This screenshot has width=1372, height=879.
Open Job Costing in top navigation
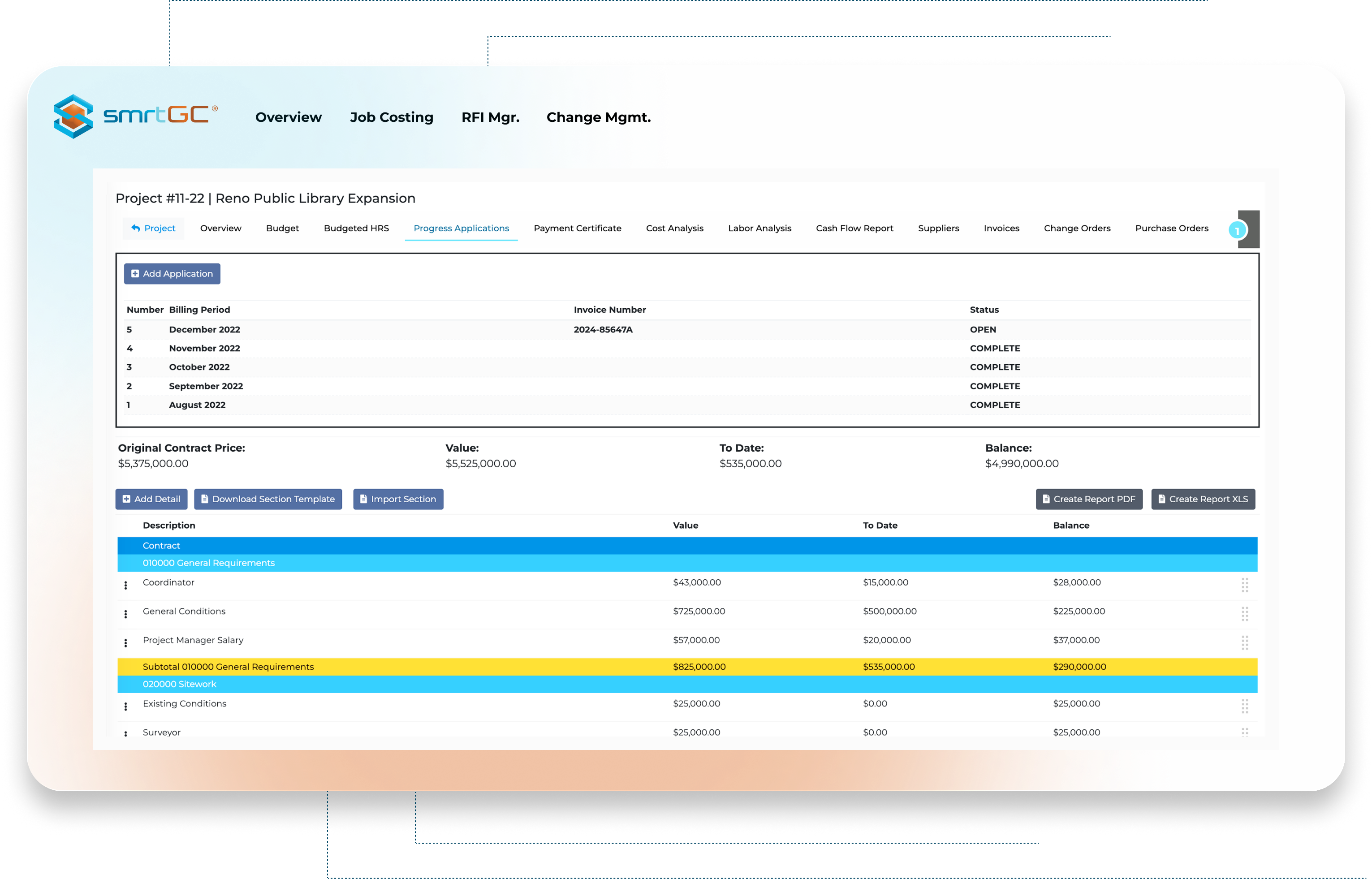pyautogui.click(x=391, y=117)
